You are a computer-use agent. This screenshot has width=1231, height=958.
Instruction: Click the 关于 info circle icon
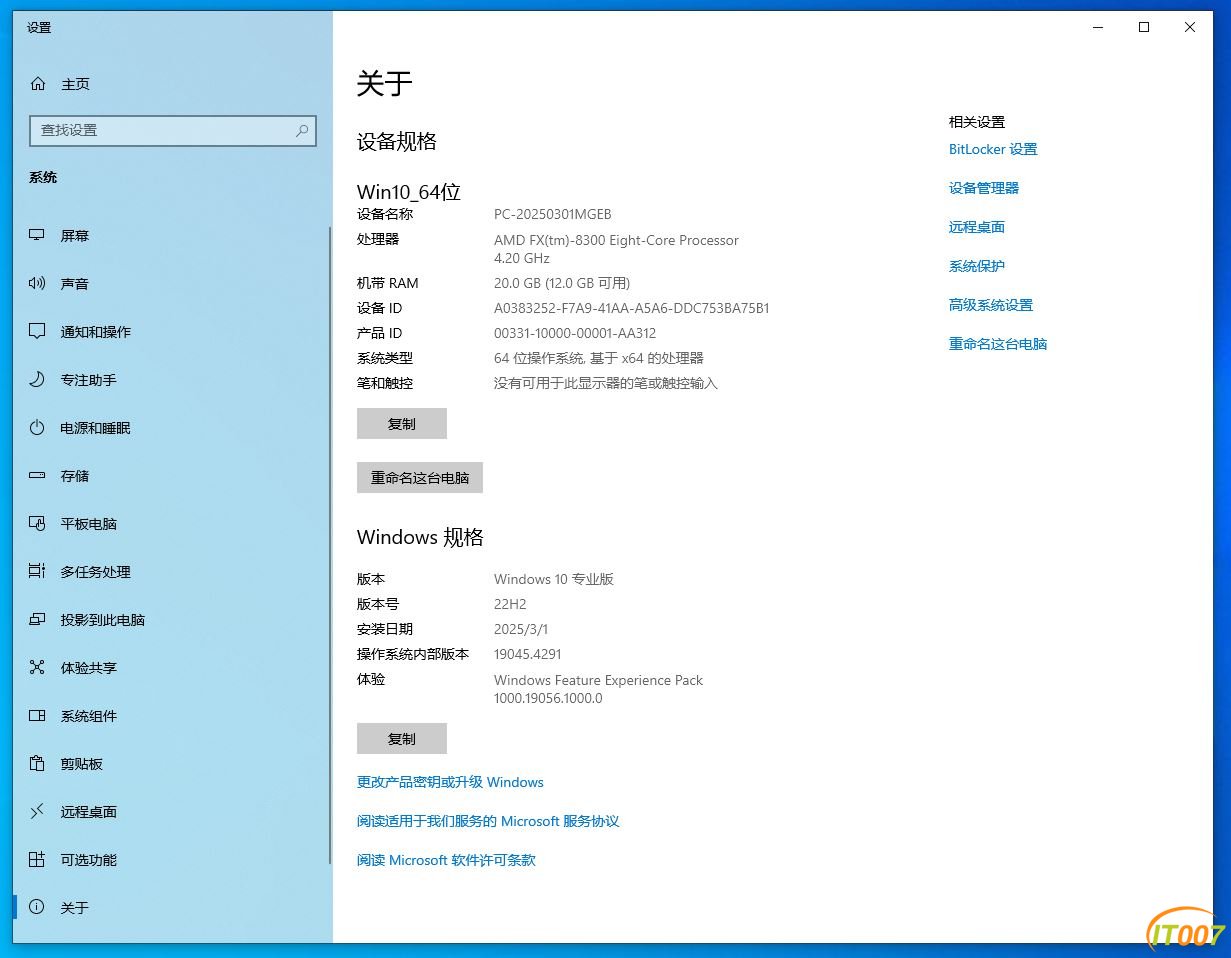click(37, 908)
